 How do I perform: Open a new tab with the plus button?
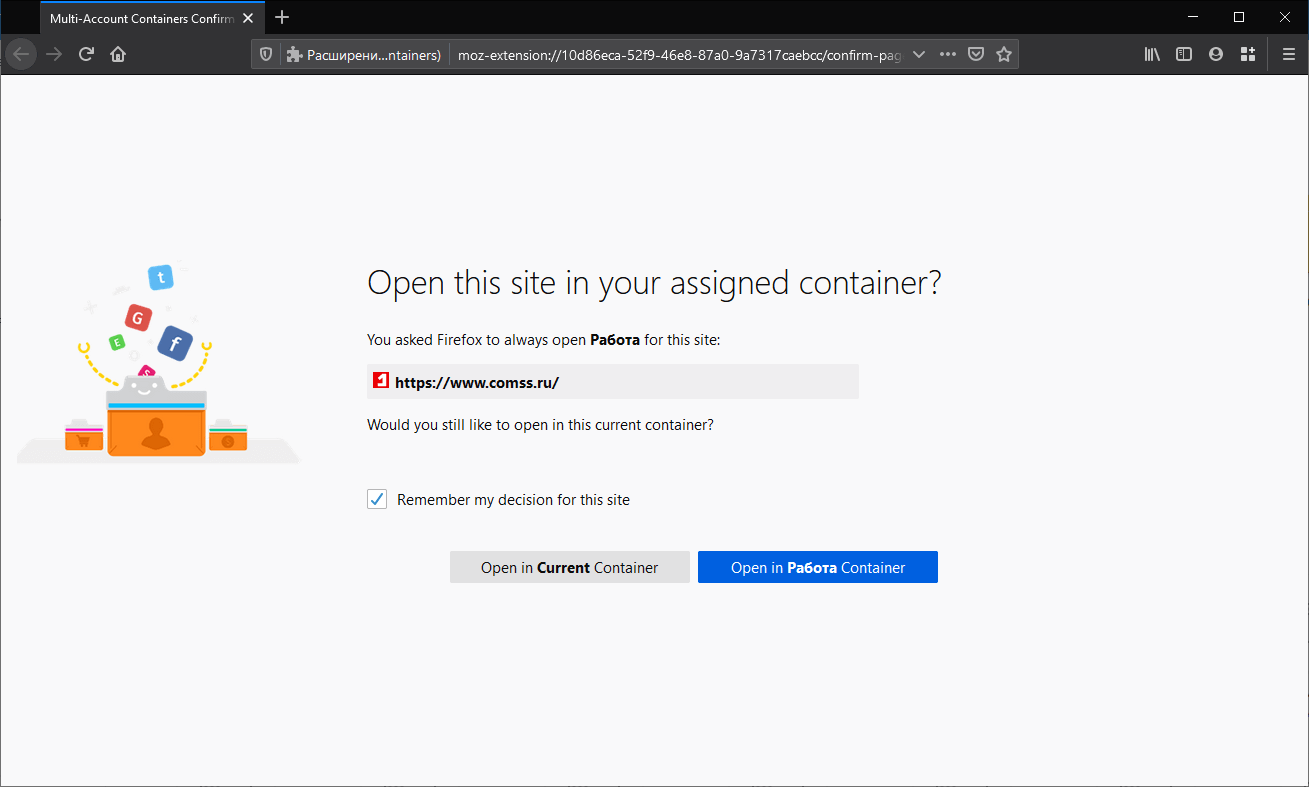click(x=281, y=17)
